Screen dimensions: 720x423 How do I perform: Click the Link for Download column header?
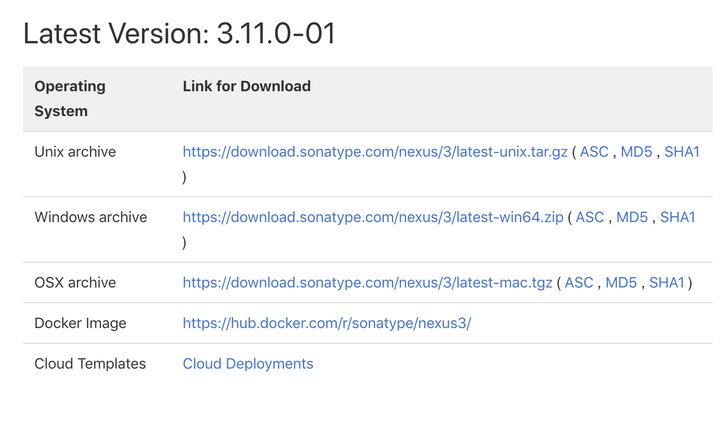pos(247,86)
